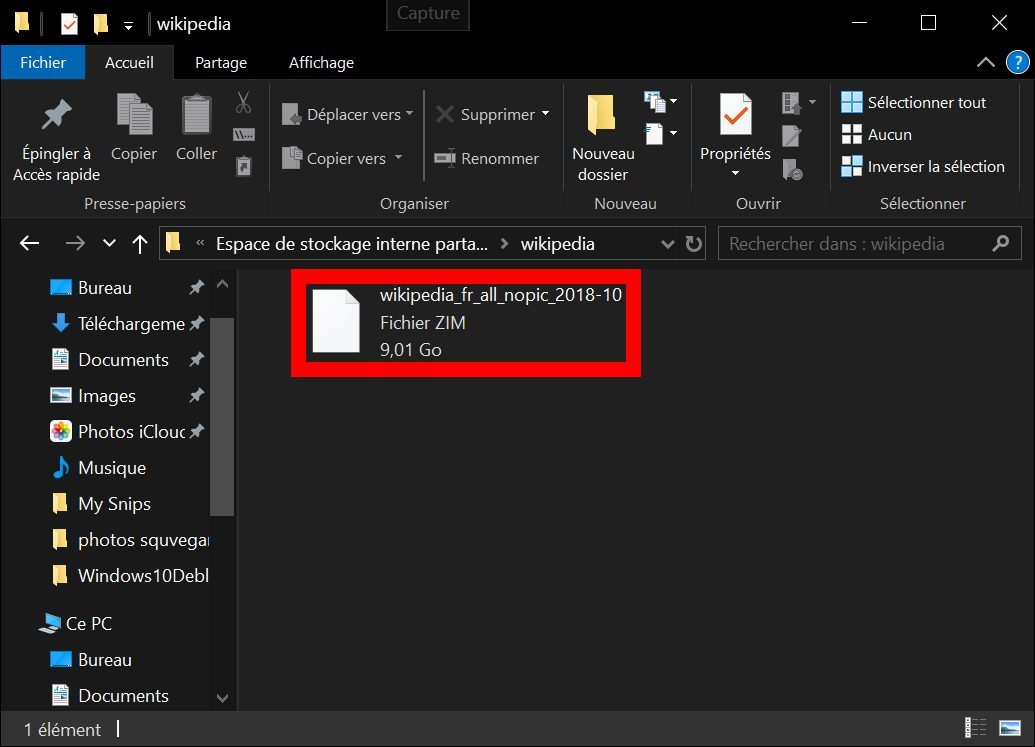The height and width of the screenshot is (747, 1035).
Task: Open Propriétés checkmark icon
Action: click(735, 117)
